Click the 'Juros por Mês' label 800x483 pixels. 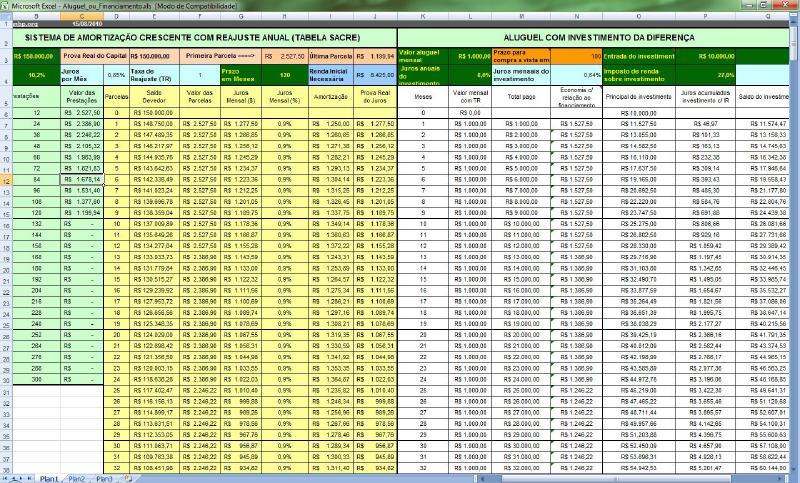82,75
